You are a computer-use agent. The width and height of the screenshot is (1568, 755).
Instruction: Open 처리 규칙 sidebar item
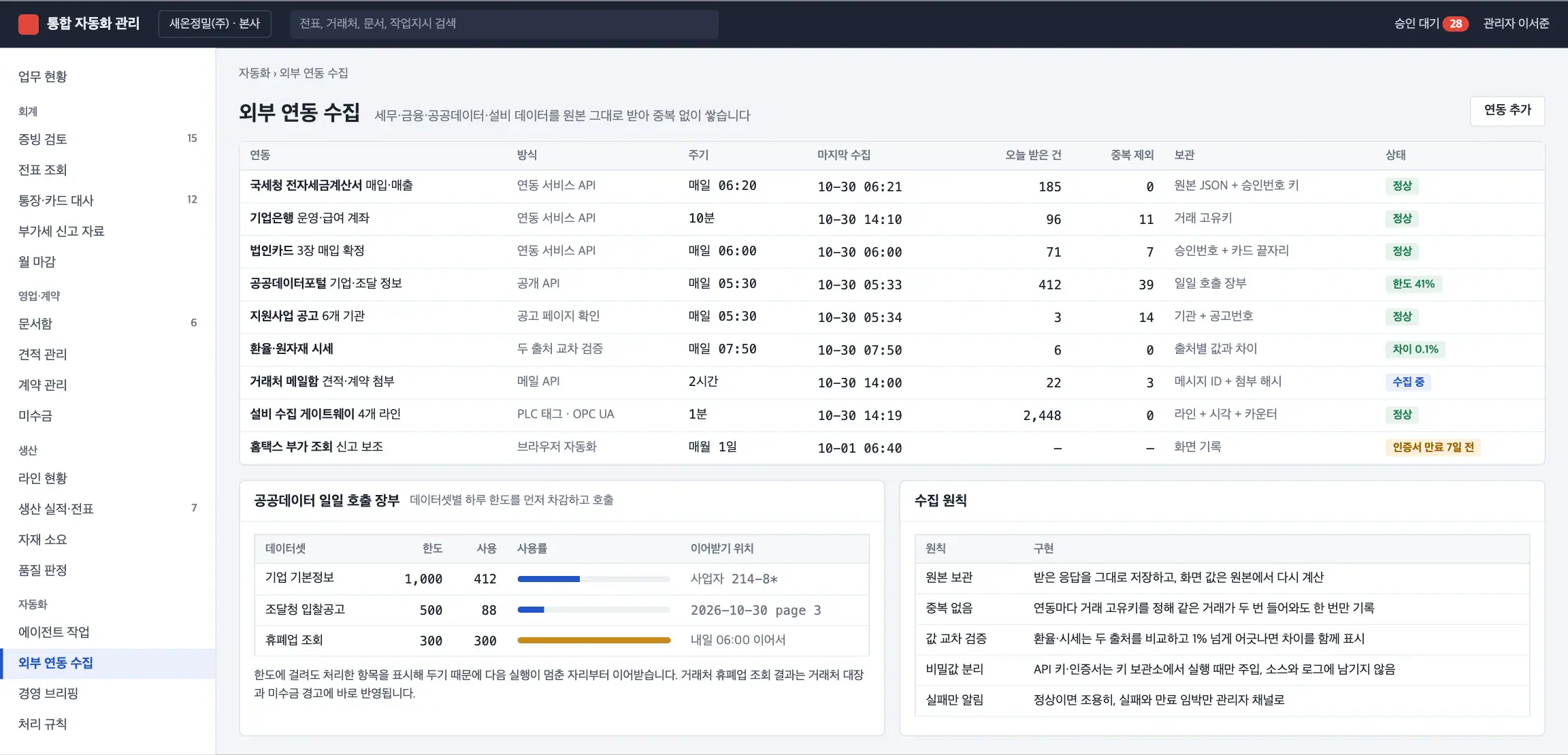click(x=108, y=724)
